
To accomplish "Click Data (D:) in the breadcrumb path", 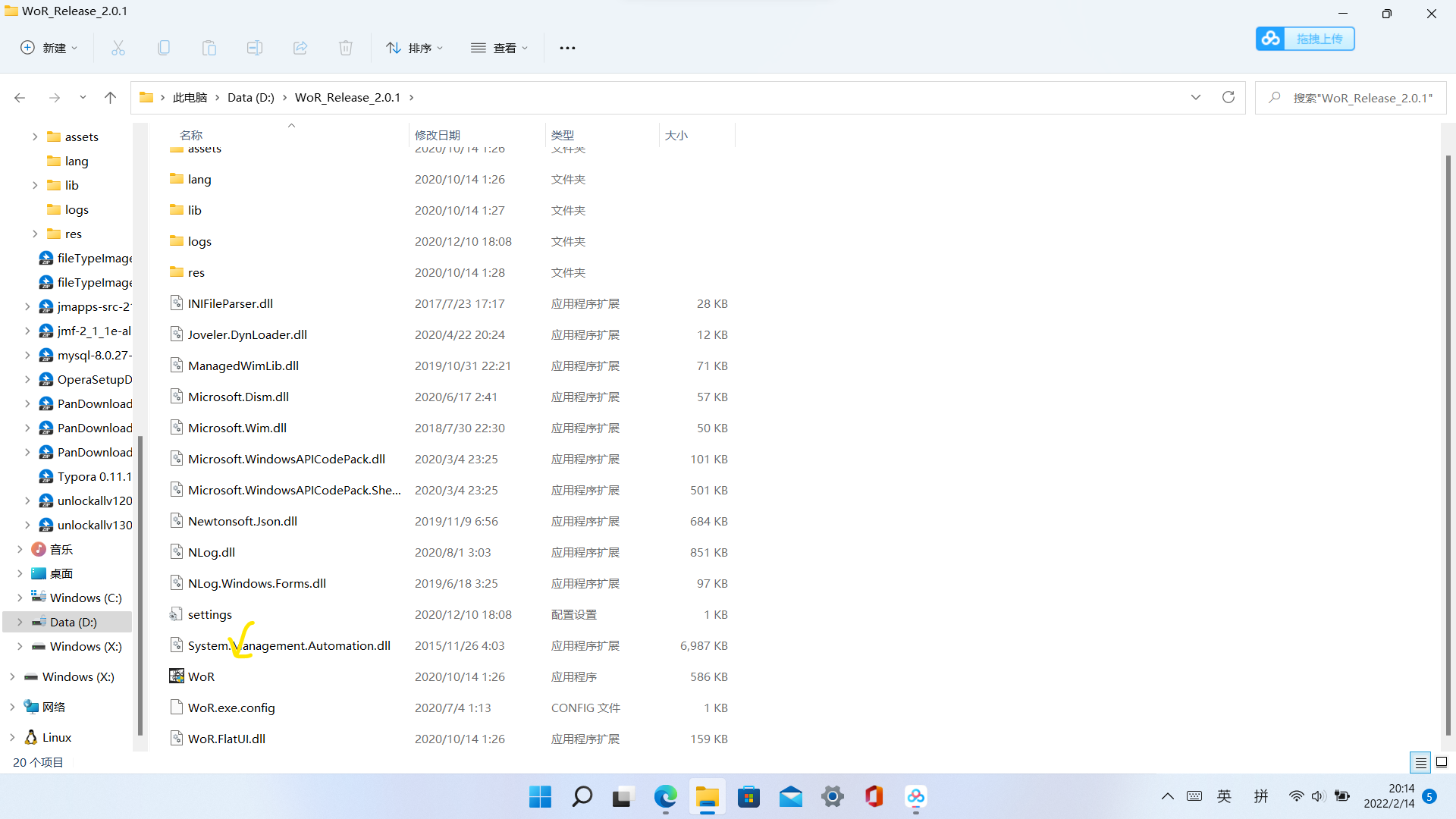I will point(250,97).
